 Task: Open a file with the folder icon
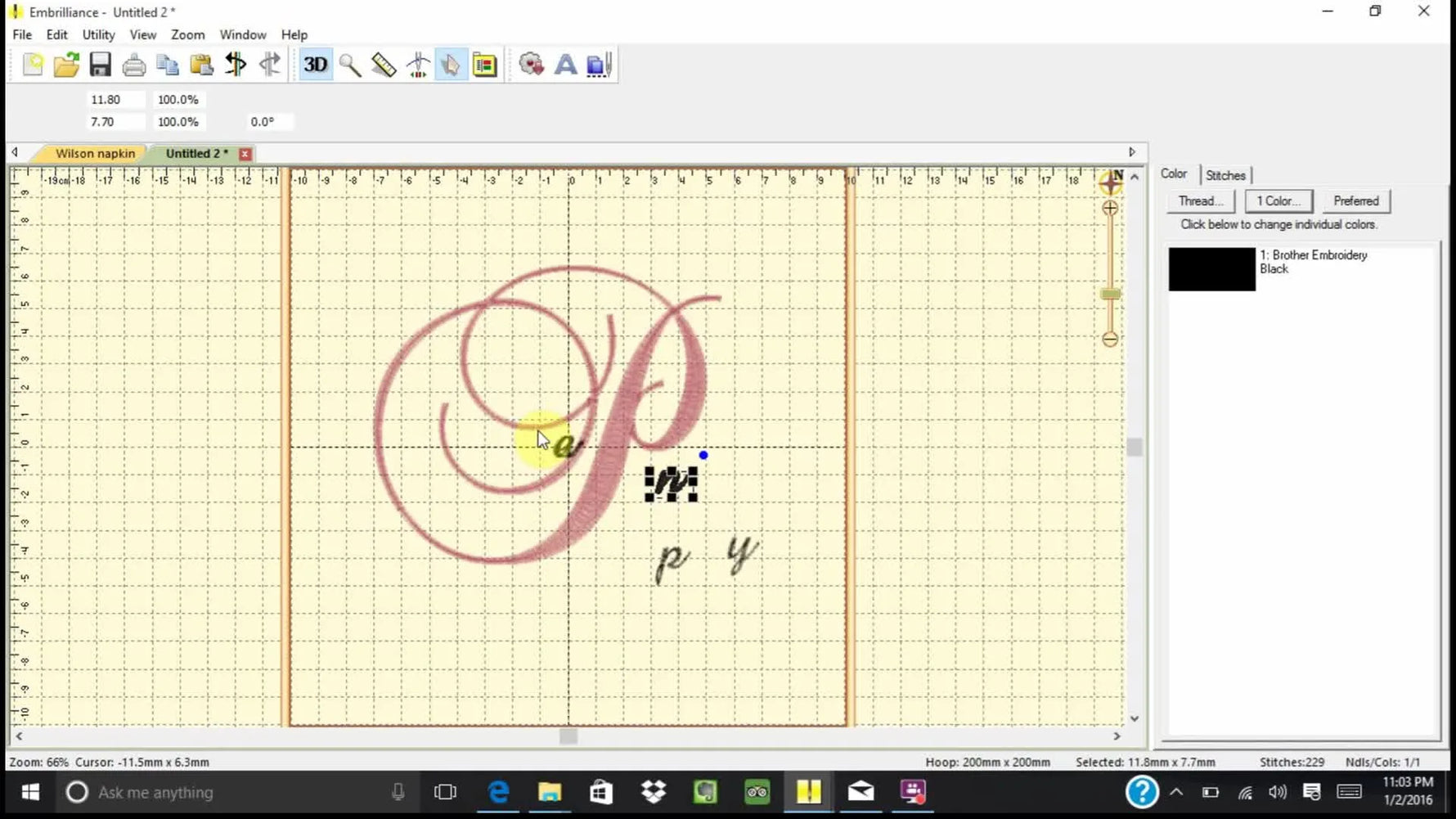66,65
